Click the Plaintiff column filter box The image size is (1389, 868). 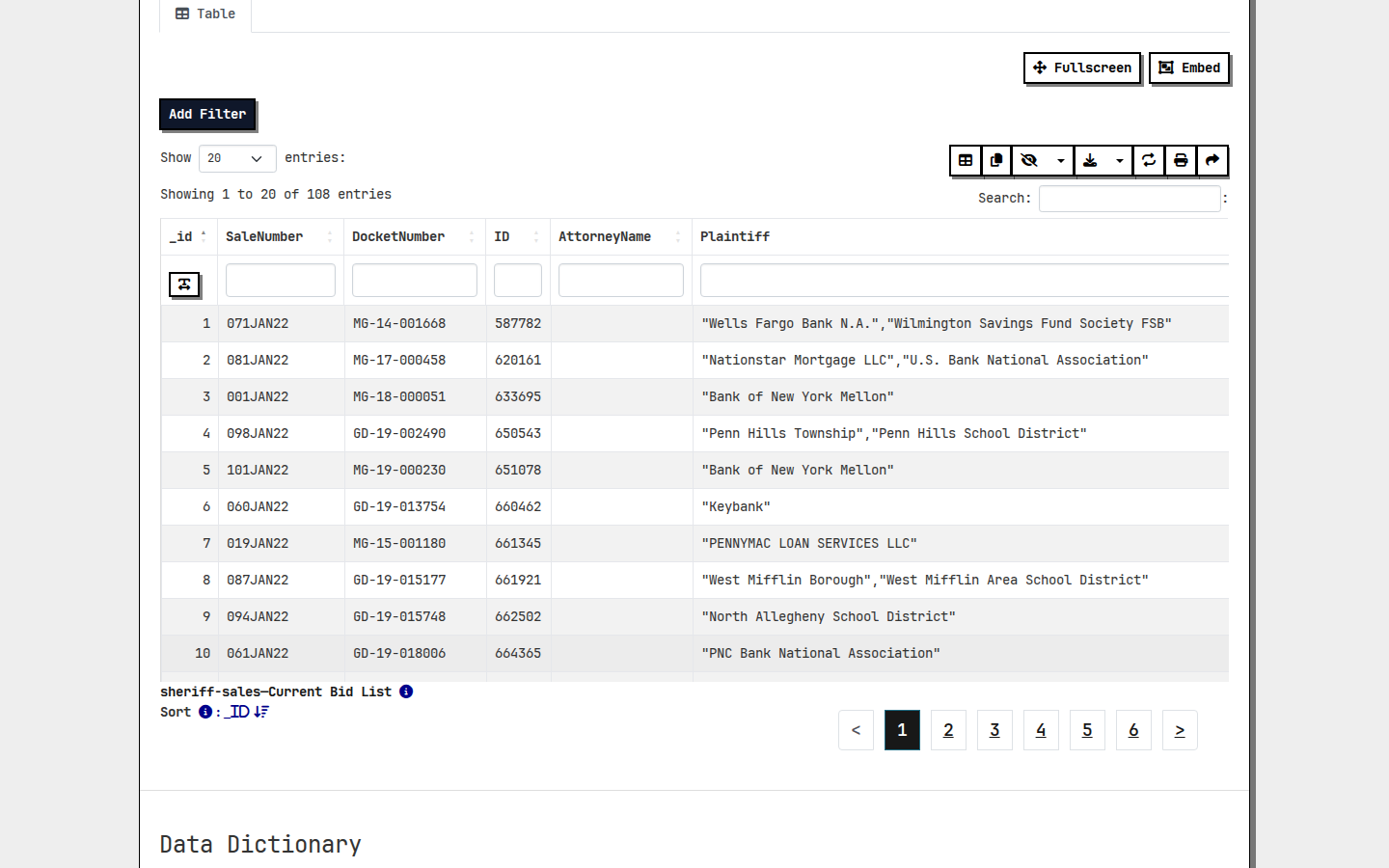[965, 280]
